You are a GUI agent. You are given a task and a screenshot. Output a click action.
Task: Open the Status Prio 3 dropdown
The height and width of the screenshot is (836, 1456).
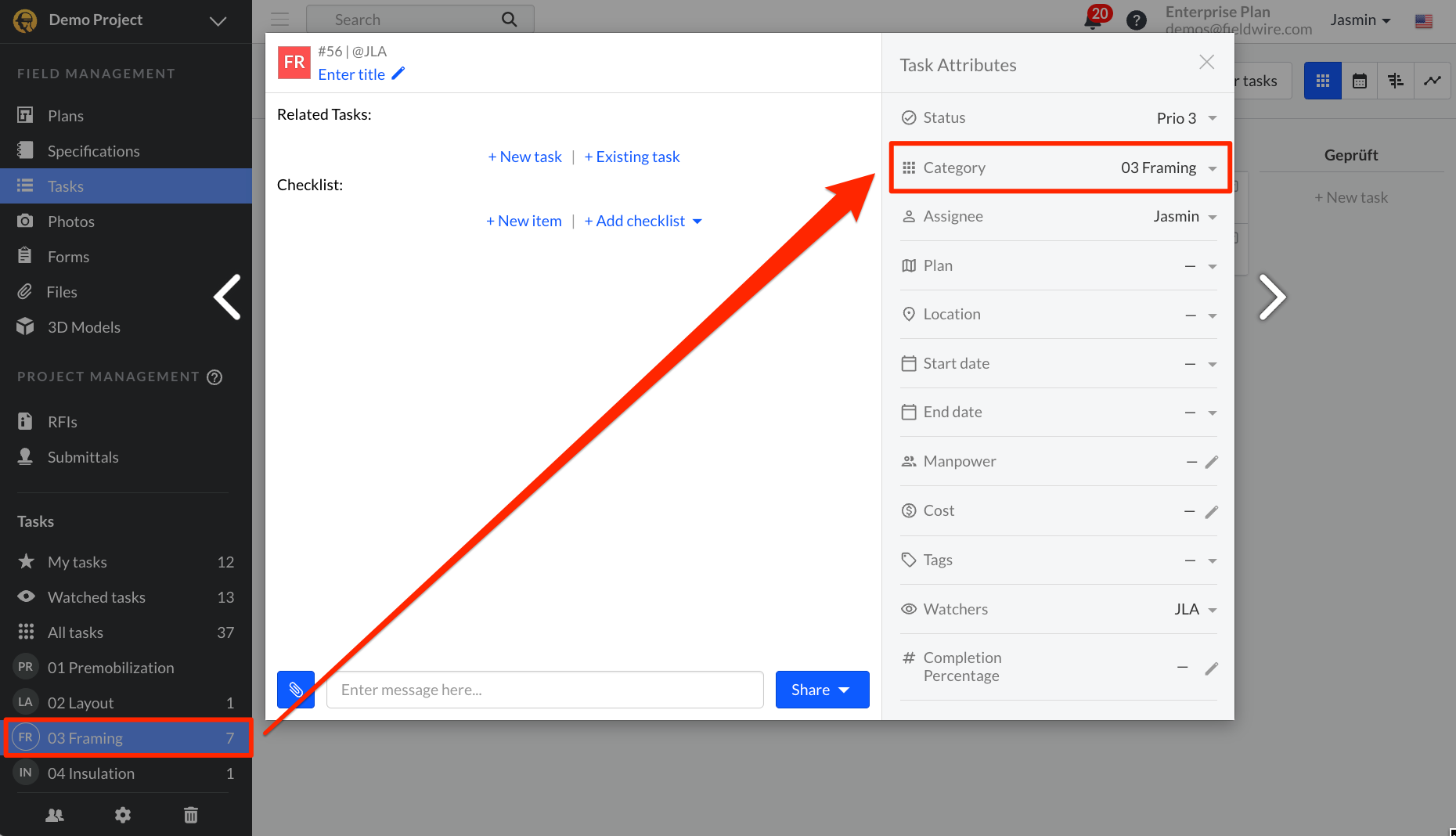[x=1212, y=118]
